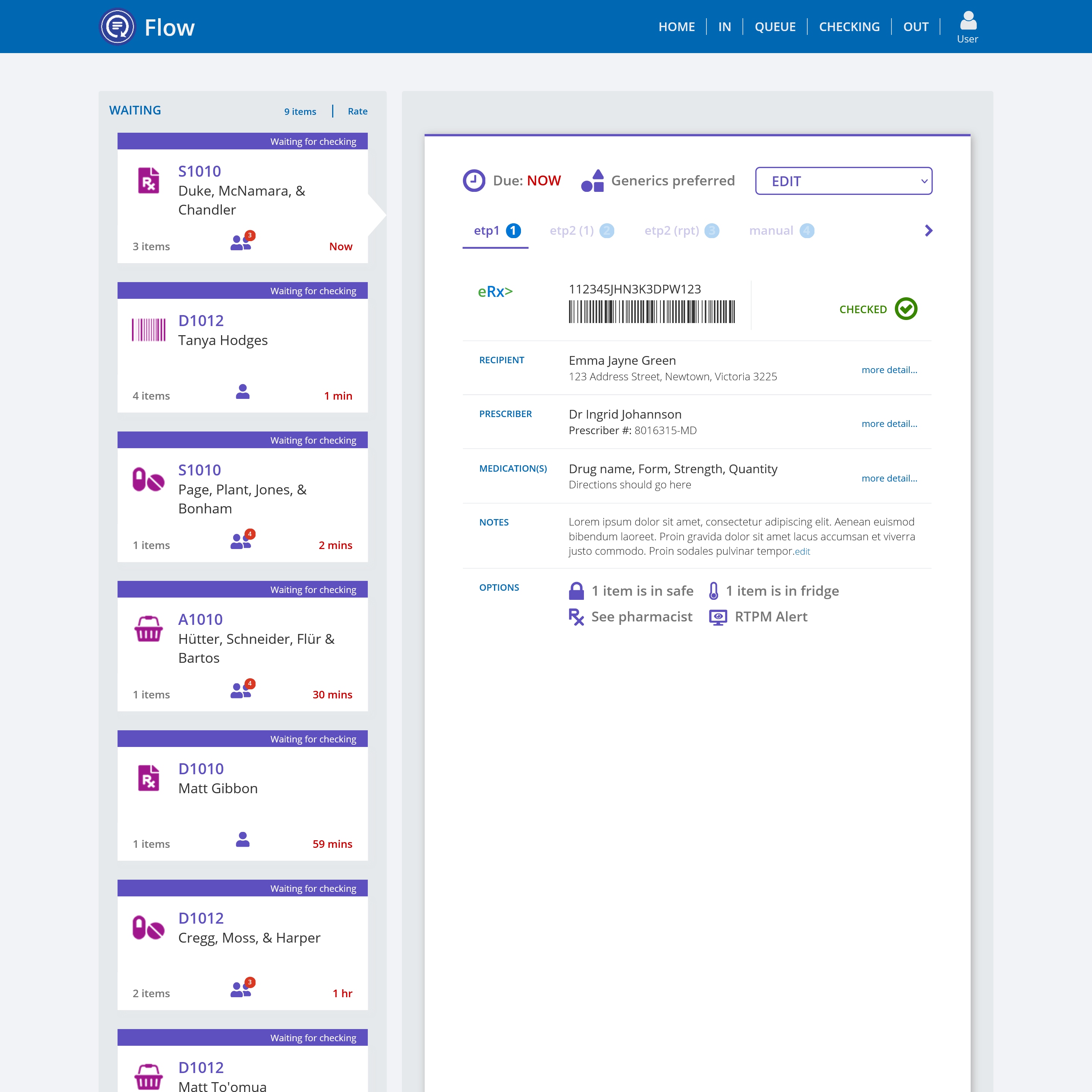Open more detail for Recipient
This screenshot has width=1092, height=1092.
889,370
